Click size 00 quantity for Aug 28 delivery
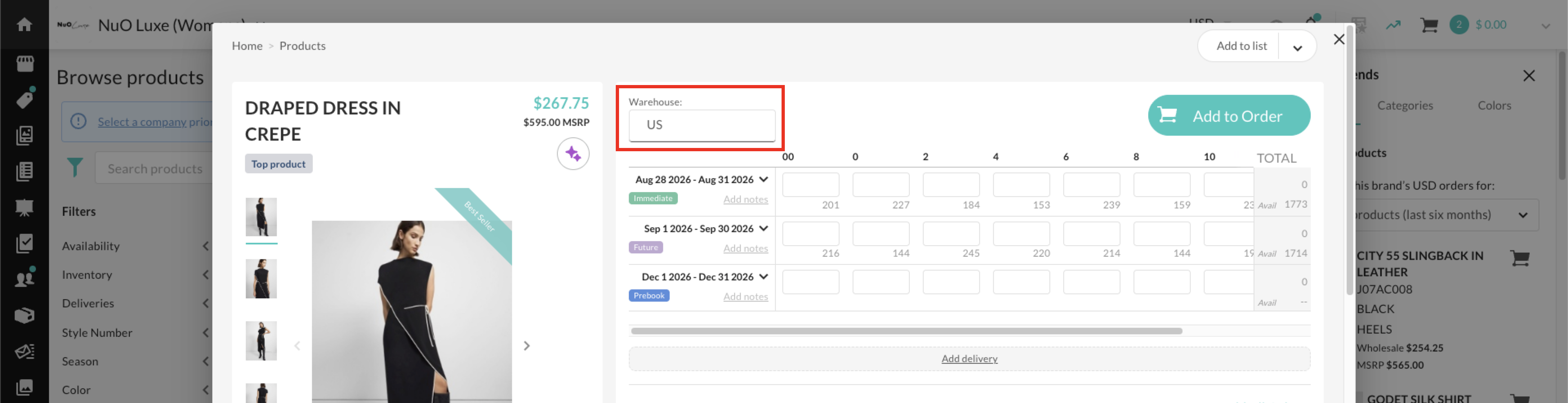Screen dimensions: 1568x403 click(x=810, y=185)
